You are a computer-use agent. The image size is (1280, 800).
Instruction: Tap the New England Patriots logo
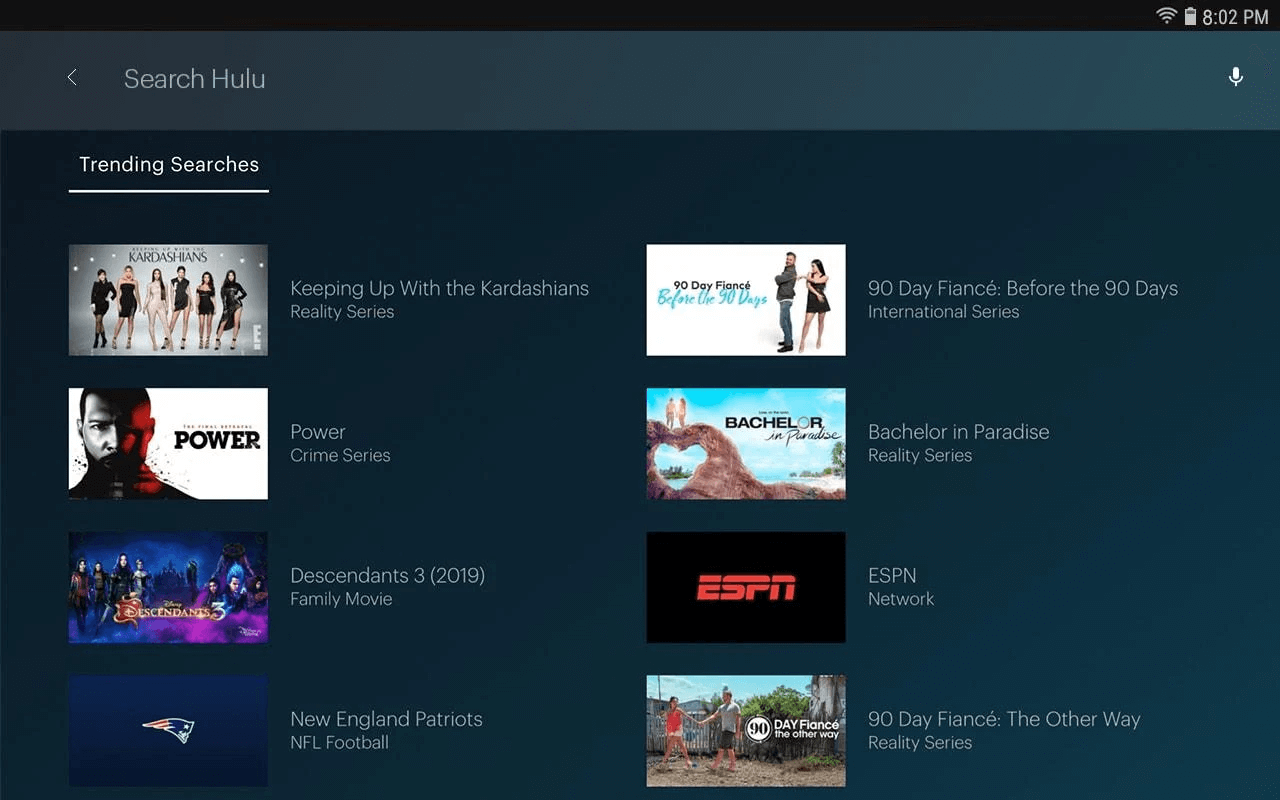pos(167,731)
